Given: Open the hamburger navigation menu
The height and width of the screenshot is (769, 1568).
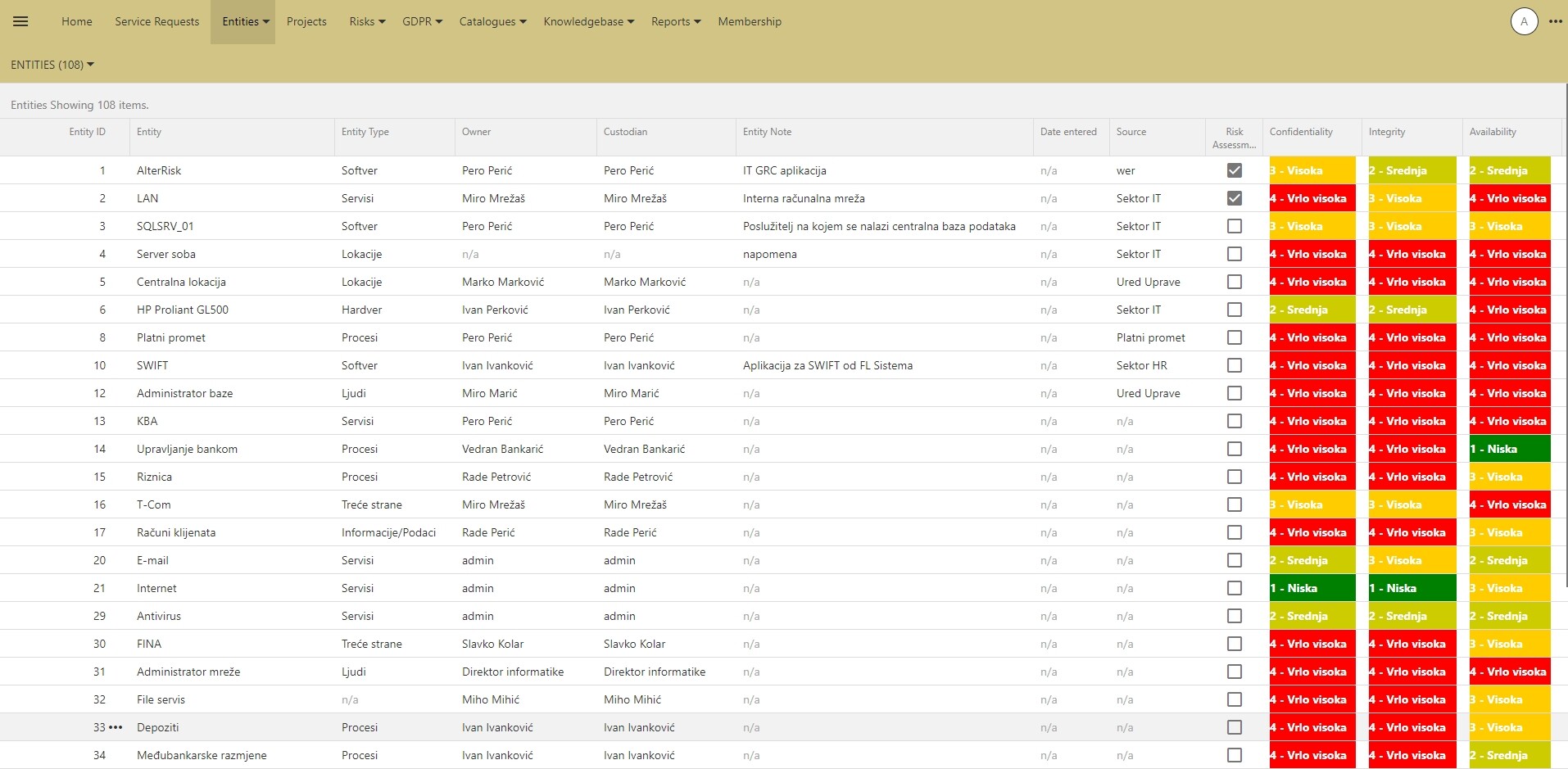Looking at the screenshot, I should (21, 22).
